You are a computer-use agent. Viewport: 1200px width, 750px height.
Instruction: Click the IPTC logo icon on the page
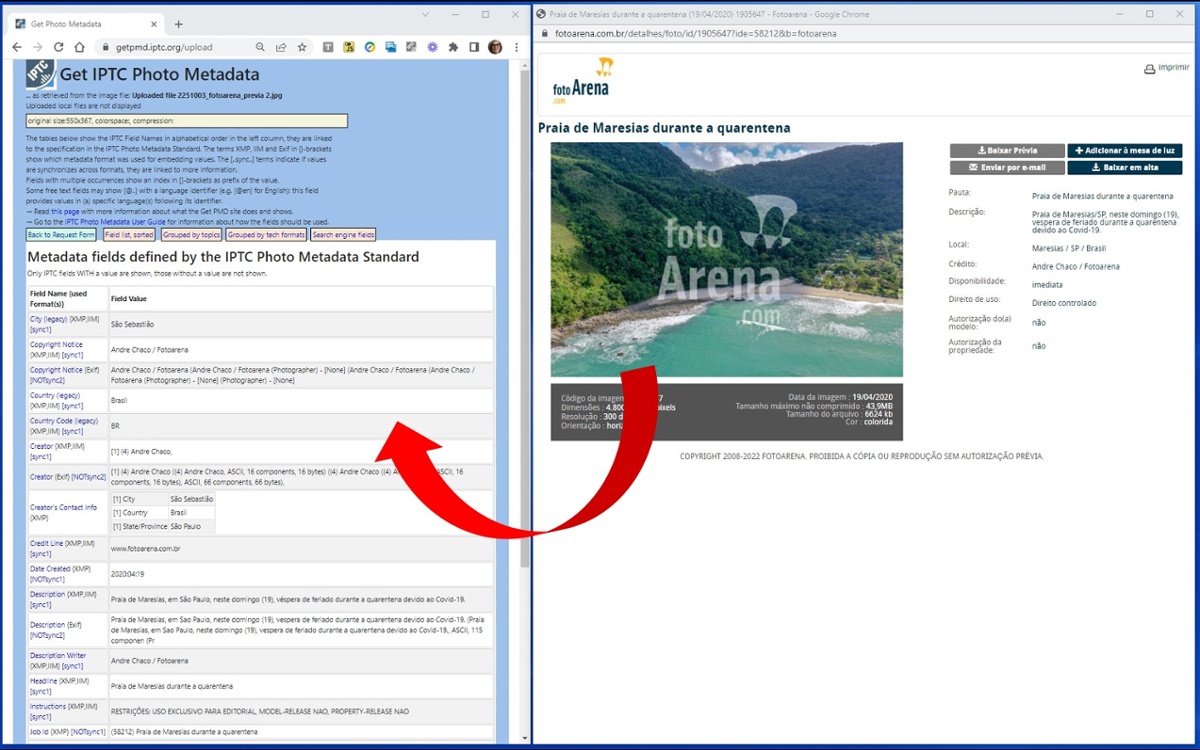tap(40, 73)
